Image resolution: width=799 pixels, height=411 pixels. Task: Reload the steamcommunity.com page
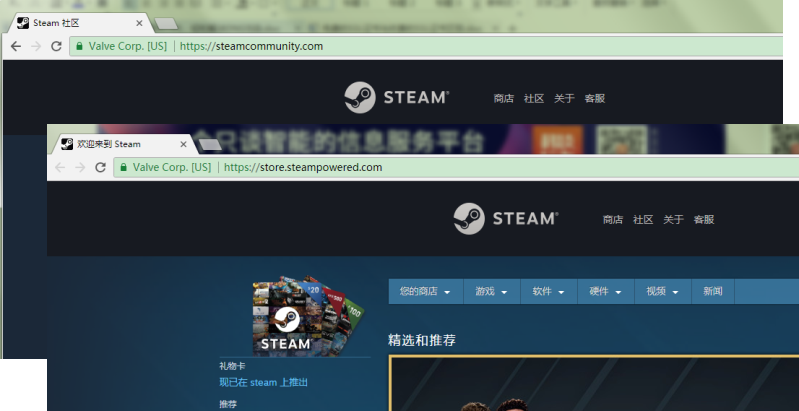56,46
